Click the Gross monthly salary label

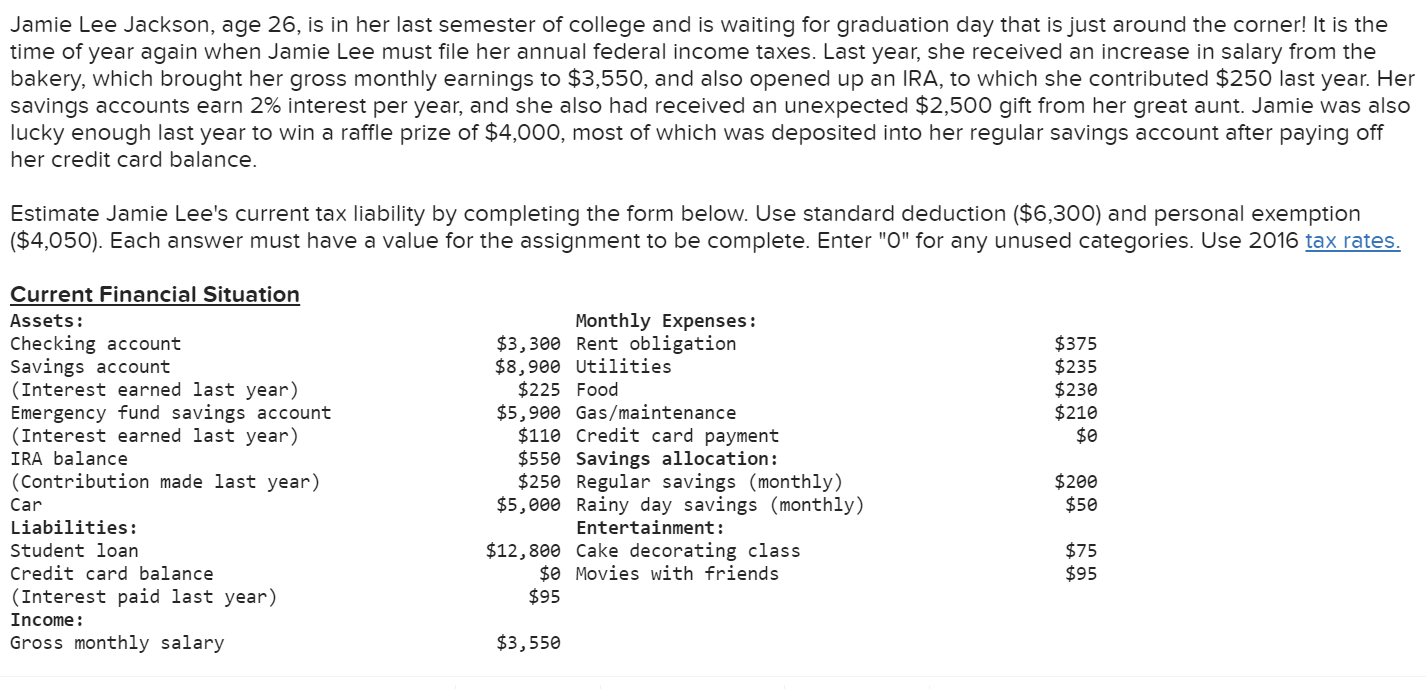tap(117, 643)
